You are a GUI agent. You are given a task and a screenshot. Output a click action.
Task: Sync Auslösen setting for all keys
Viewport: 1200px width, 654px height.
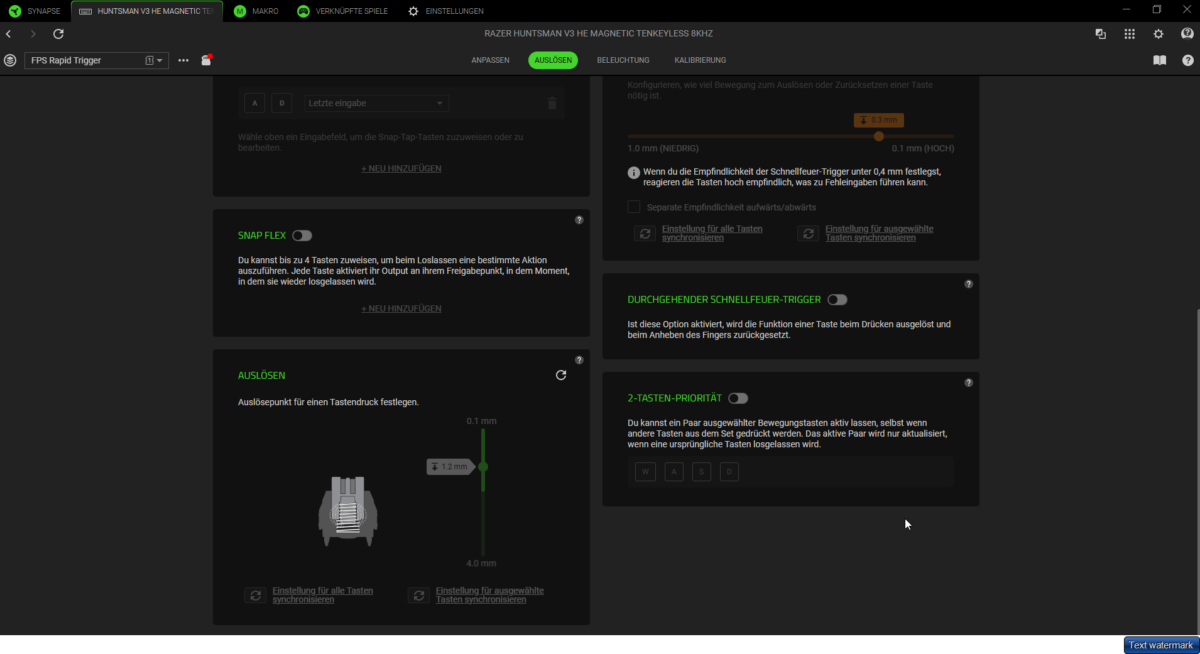[x=322, y=595]
